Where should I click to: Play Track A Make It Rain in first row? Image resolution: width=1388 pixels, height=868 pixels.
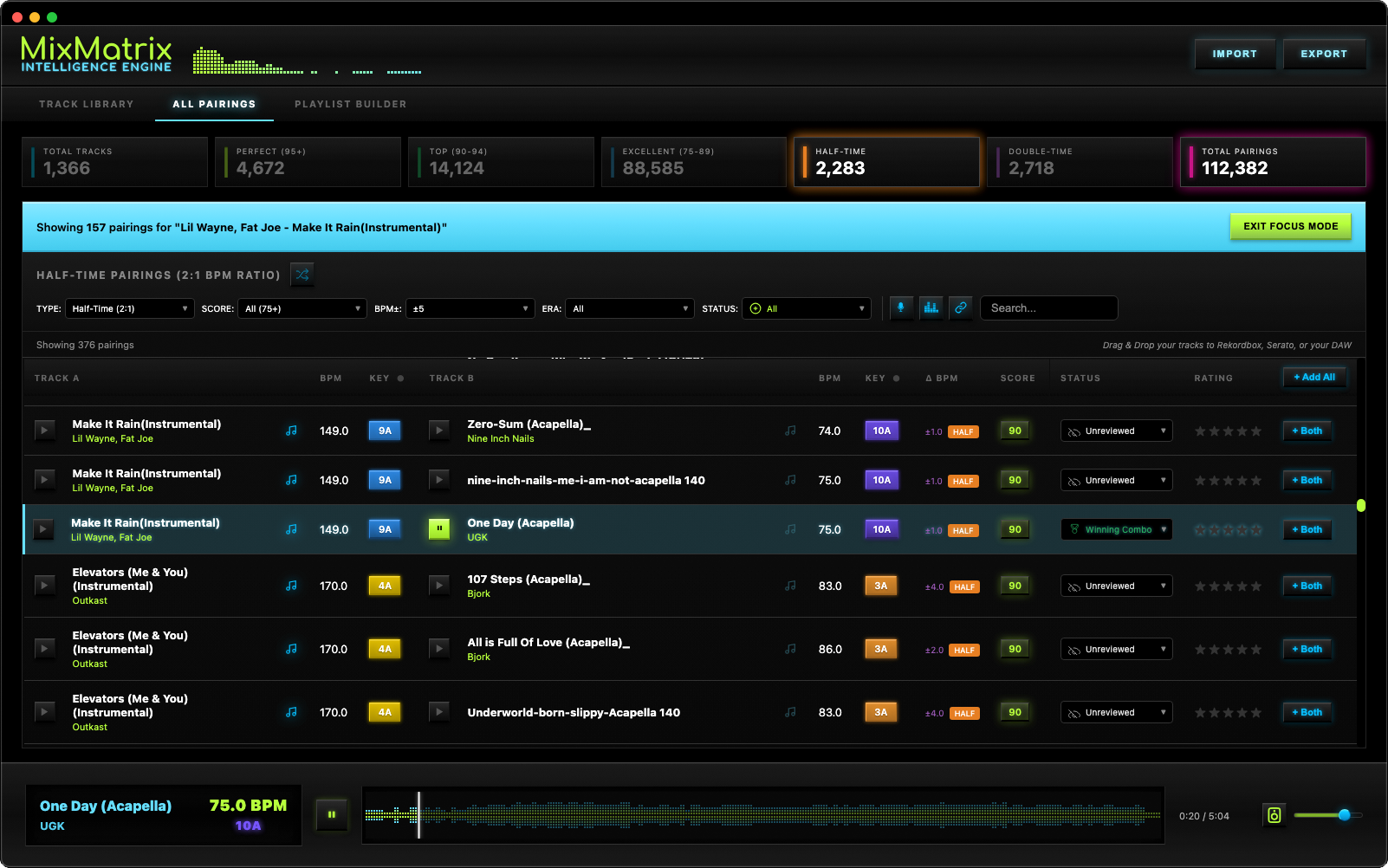tap(44, 431)
